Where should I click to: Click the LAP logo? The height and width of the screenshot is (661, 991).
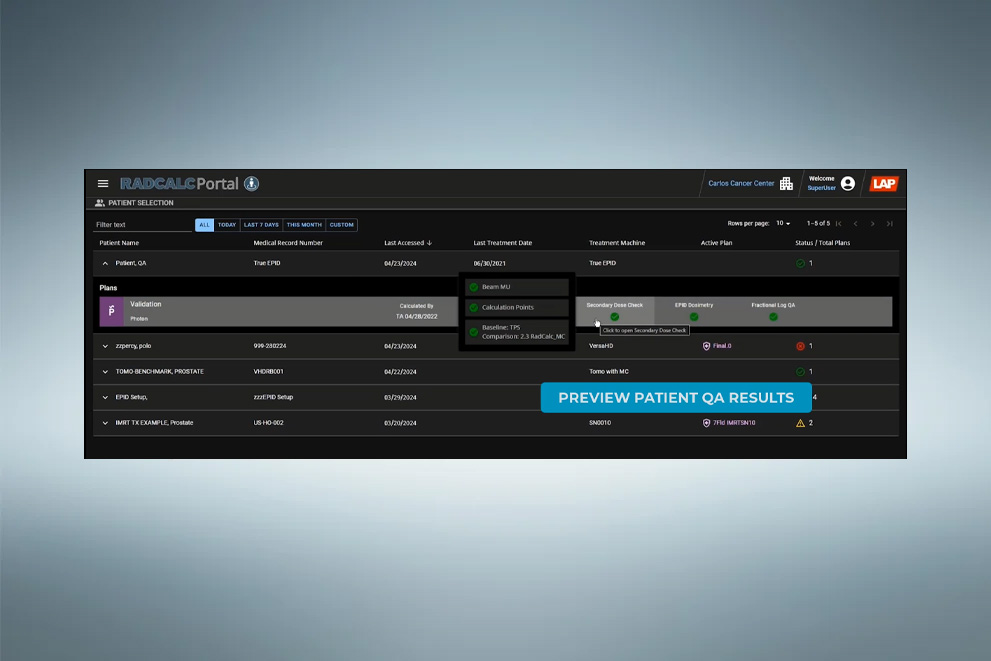(x=884, y=184)
